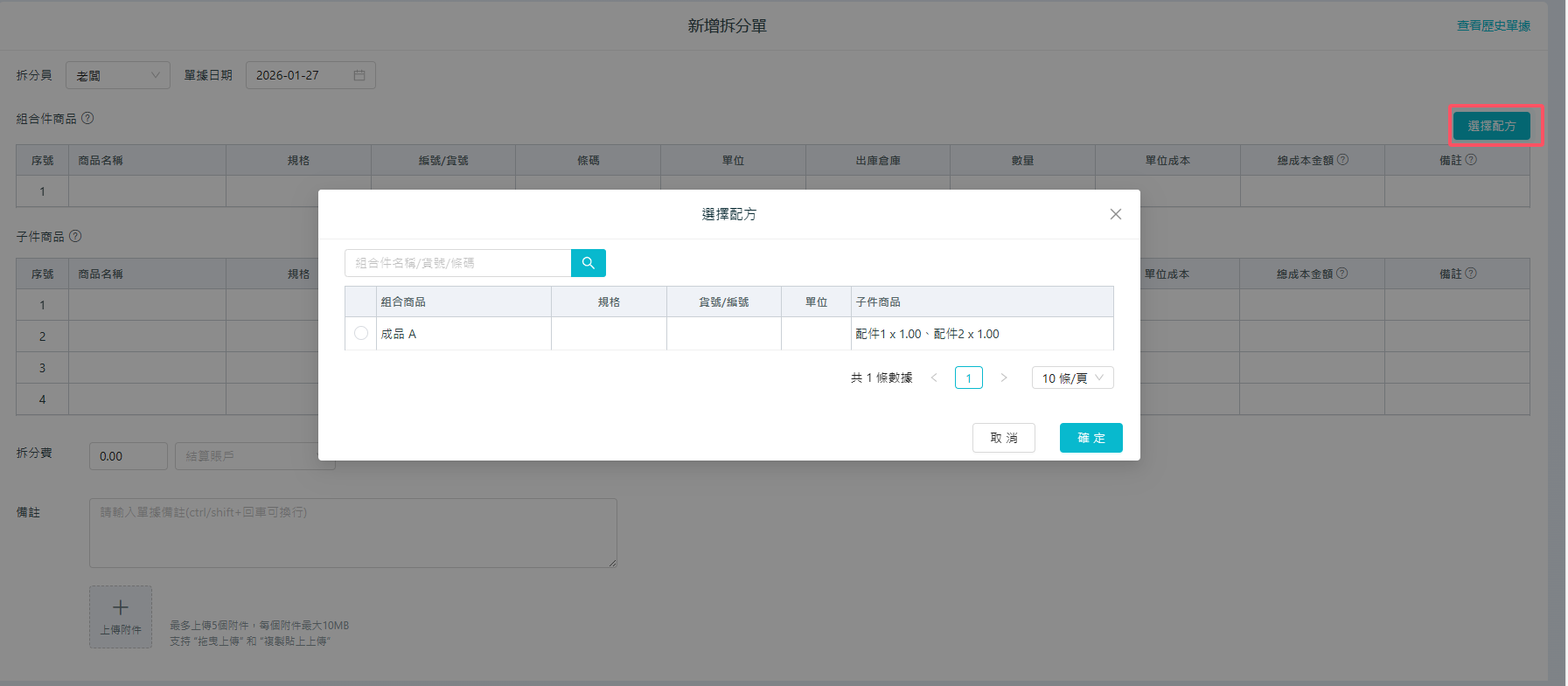Click the 拆分費 amount input field
The width and height of the screenshot is (1568, 686).
(128, 456)
